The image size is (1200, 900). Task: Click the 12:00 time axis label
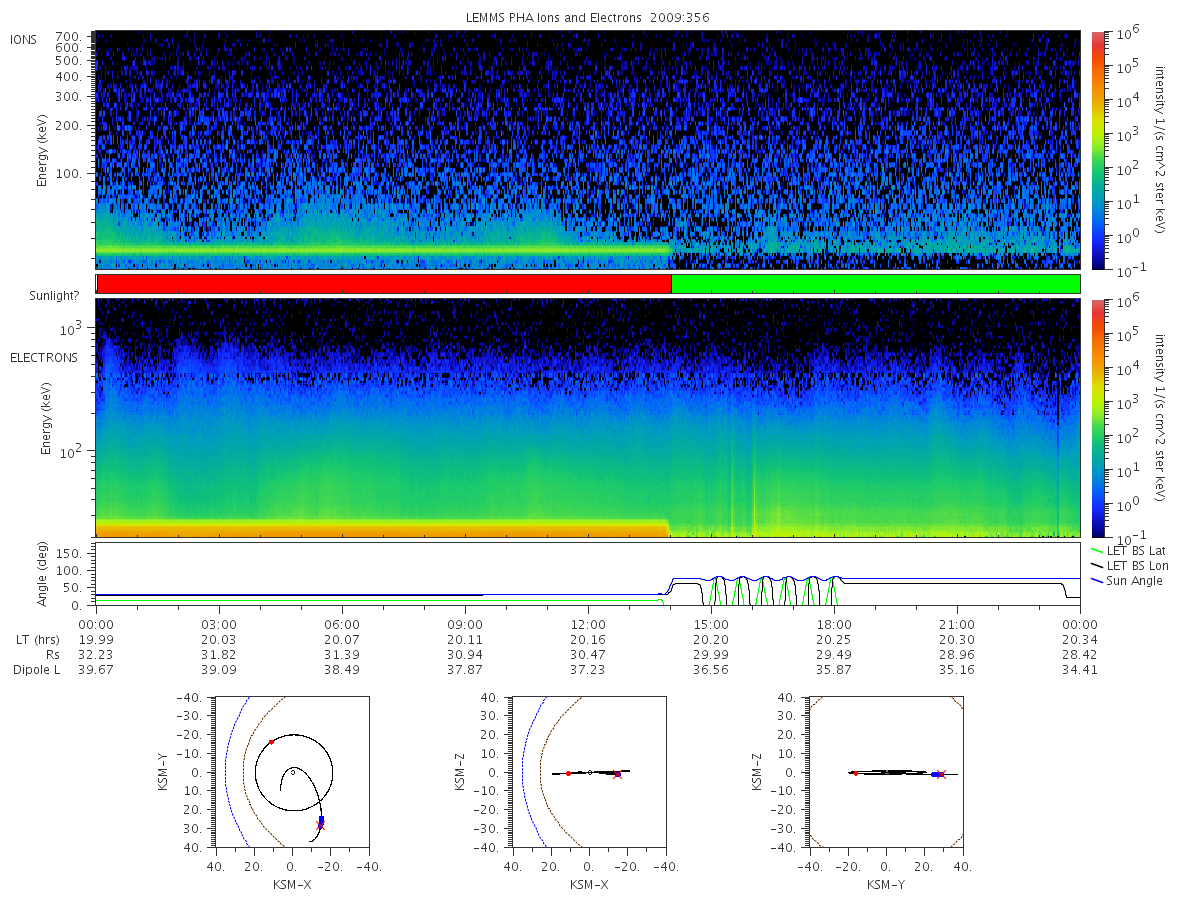(x=588, y=624)
